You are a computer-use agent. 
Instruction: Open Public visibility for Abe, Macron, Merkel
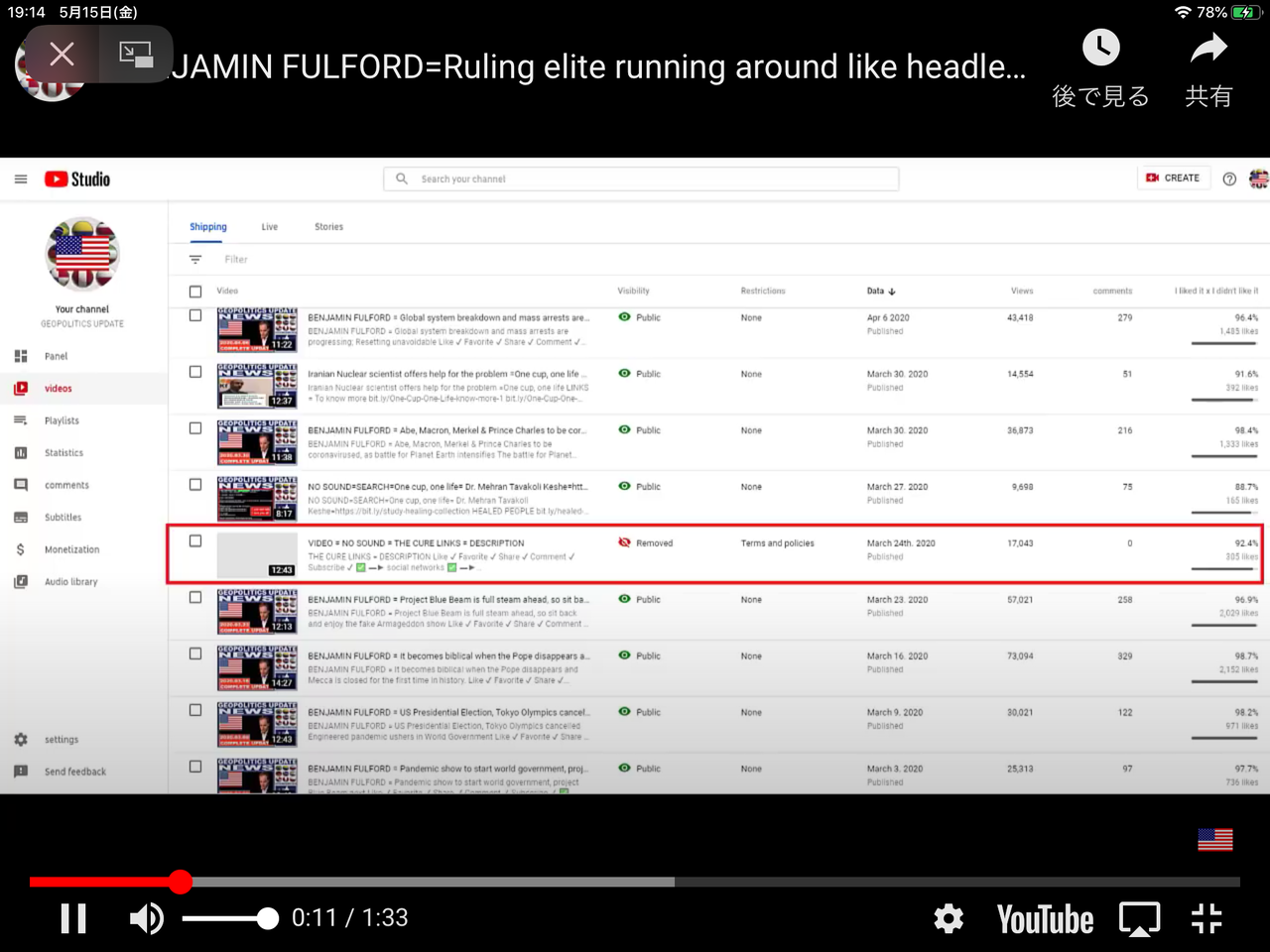639,430
